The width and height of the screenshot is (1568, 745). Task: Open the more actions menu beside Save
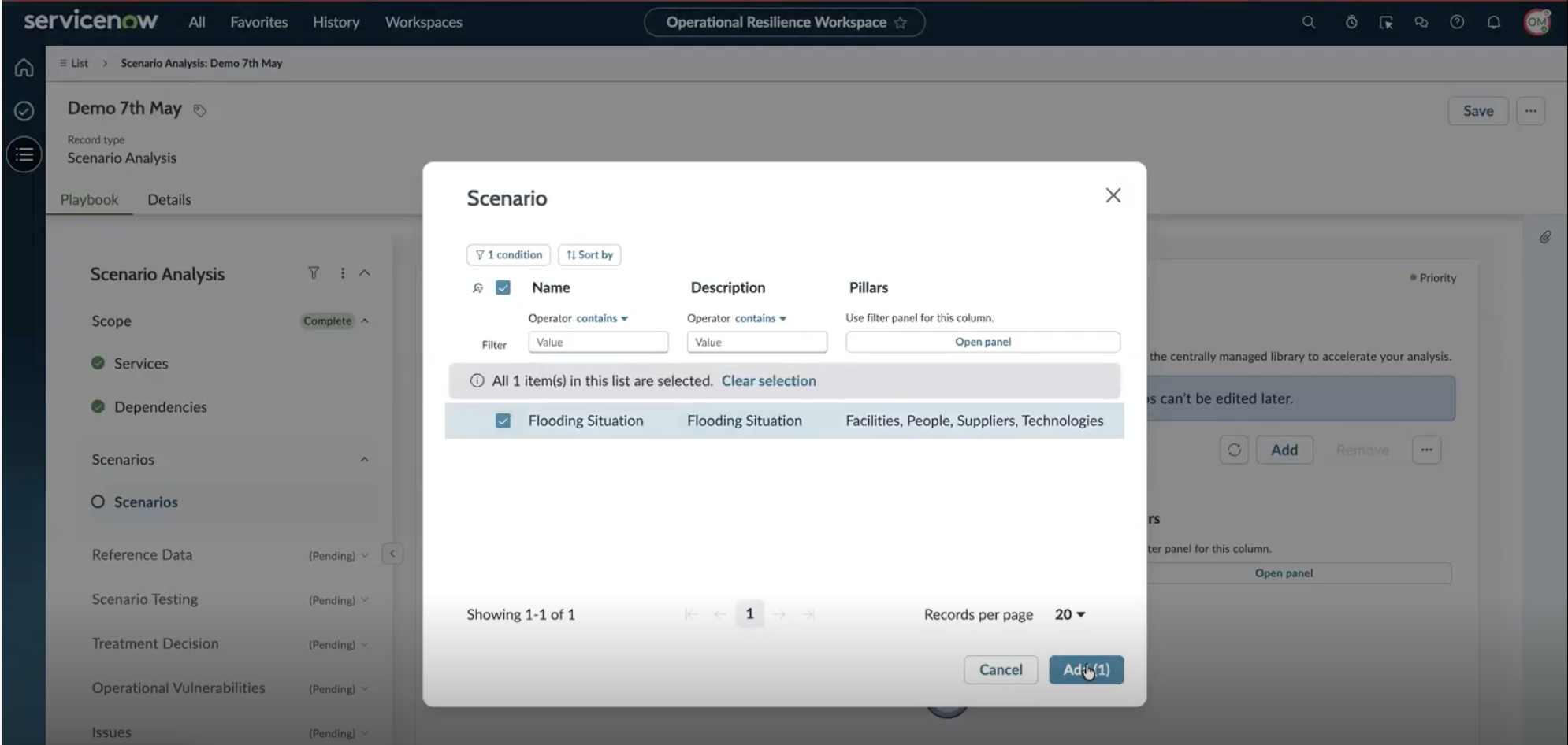(1530, 111)
